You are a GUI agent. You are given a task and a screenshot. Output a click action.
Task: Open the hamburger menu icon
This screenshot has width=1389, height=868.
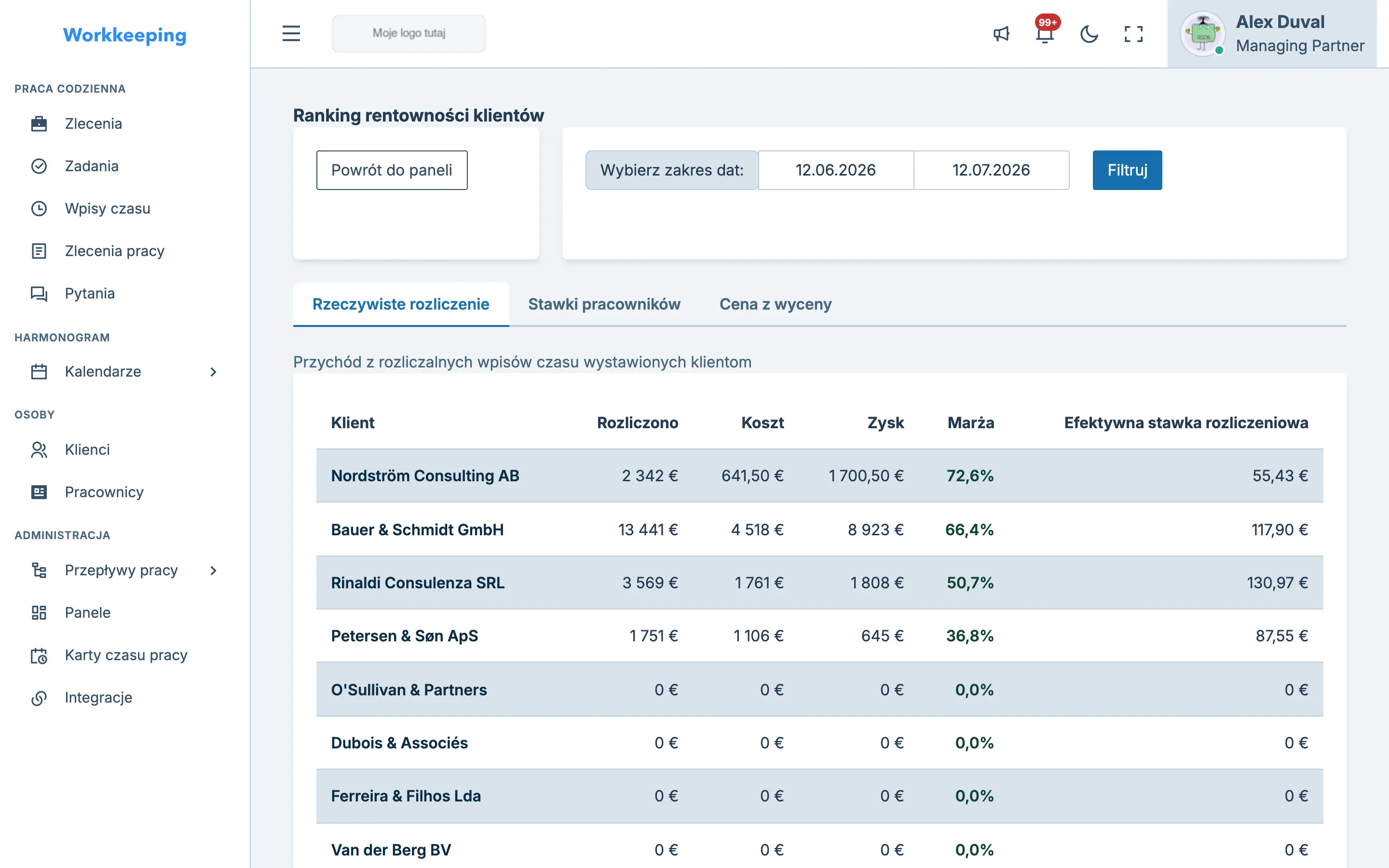tap(291, 33)
